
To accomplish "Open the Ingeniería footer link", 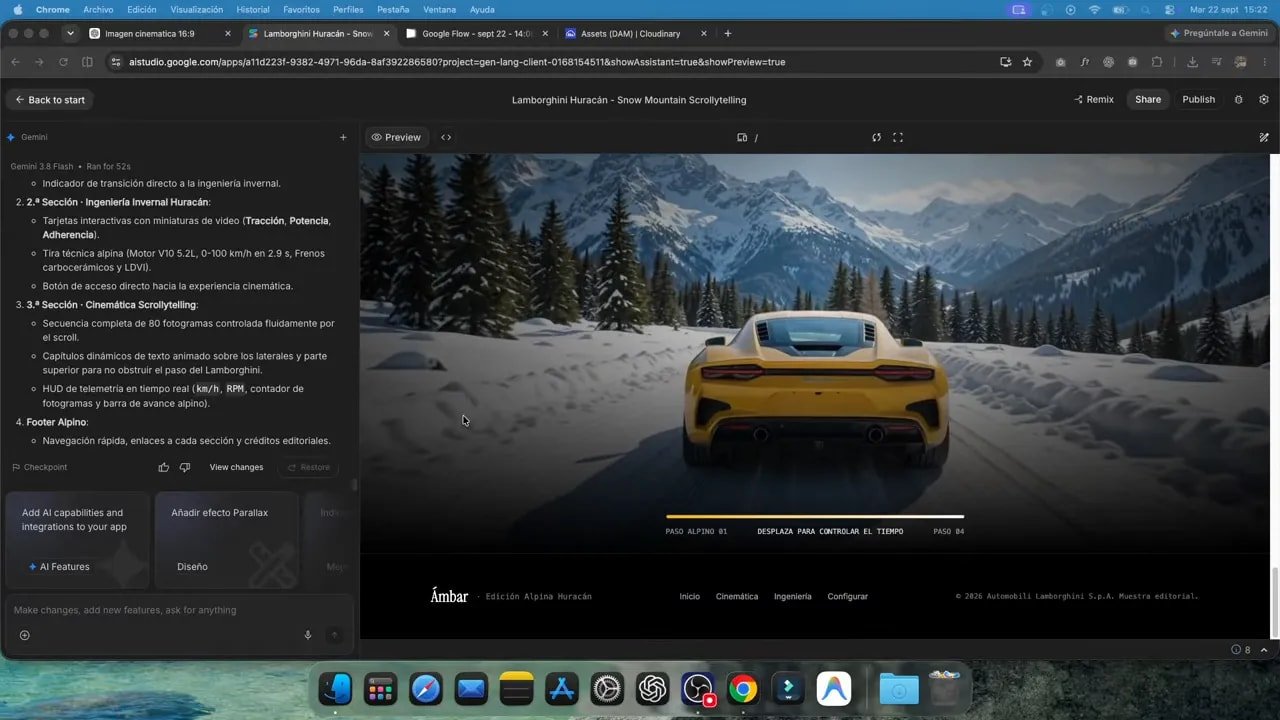I will tap(793, 596).
